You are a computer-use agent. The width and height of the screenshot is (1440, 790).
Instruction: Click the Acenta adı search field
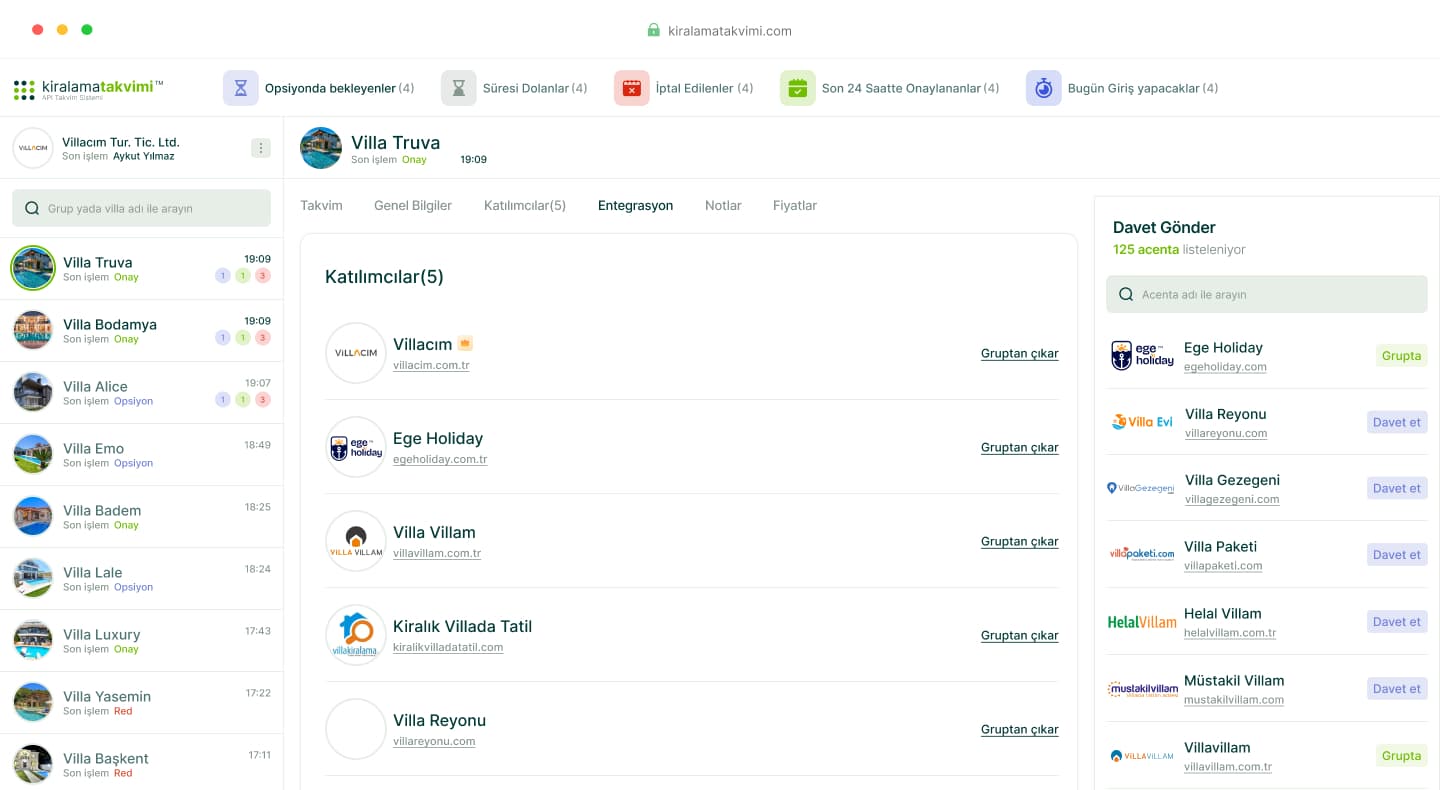[x=1266, y=295]
